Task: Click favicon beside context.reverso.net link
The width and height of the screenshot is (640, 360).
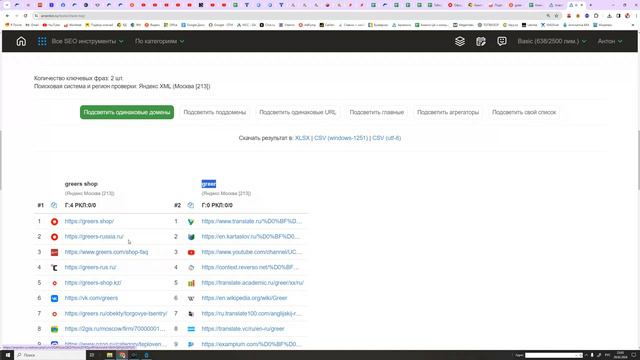Action: pos(191,268)
